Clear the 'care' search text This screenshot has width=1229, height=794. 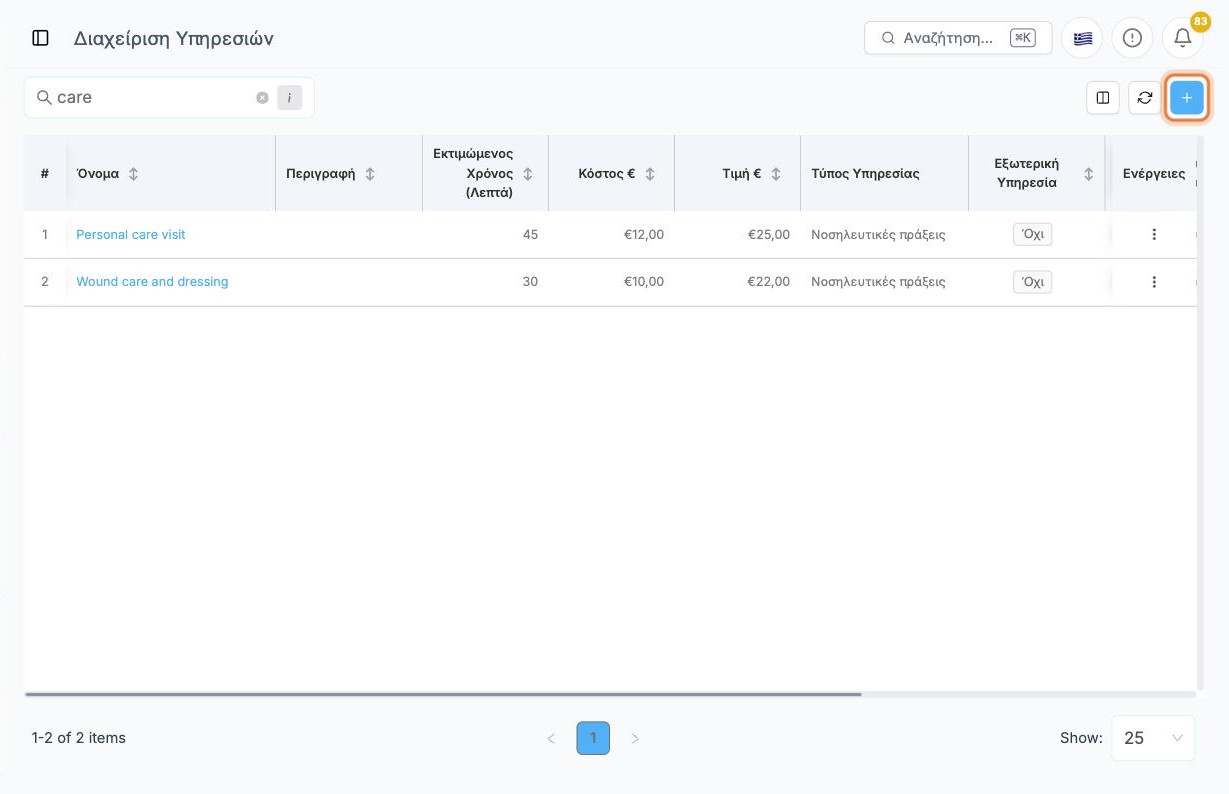[x=262, y=98]
